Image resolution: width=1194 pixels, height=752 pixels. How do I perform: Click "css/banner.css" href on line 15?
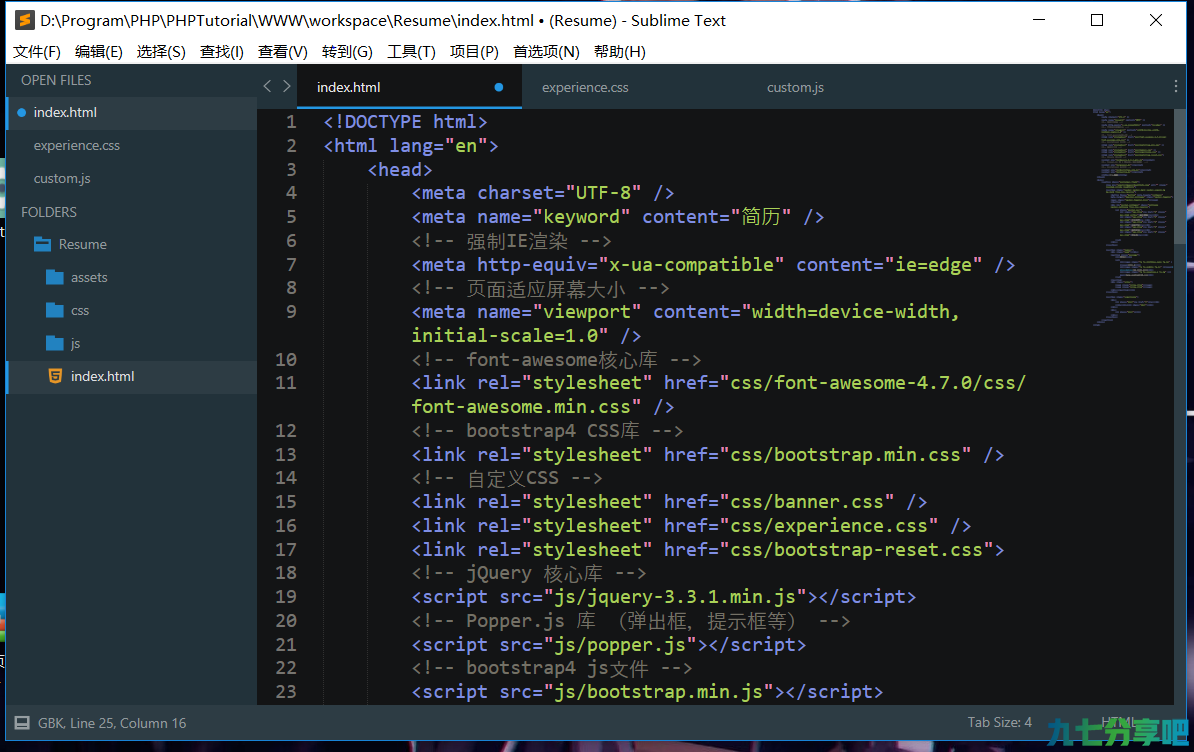tap(806, 502)
